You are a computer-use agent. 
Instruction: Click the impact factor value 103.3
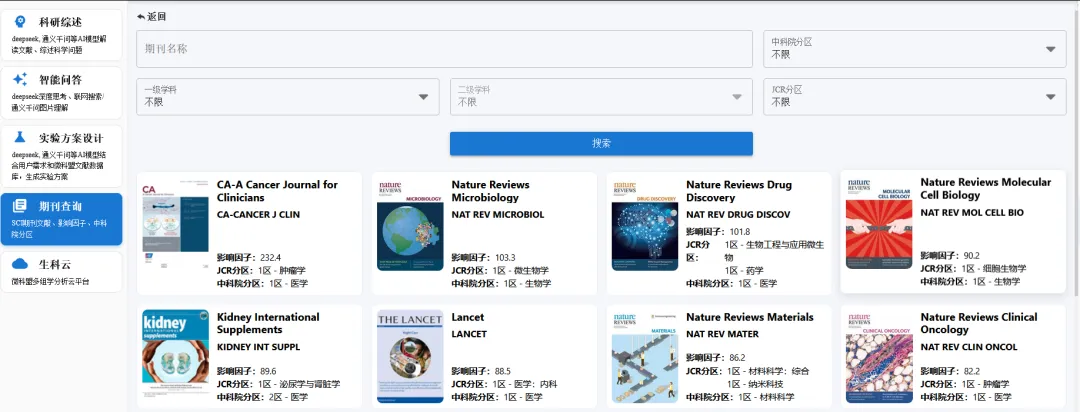[505, 258]
